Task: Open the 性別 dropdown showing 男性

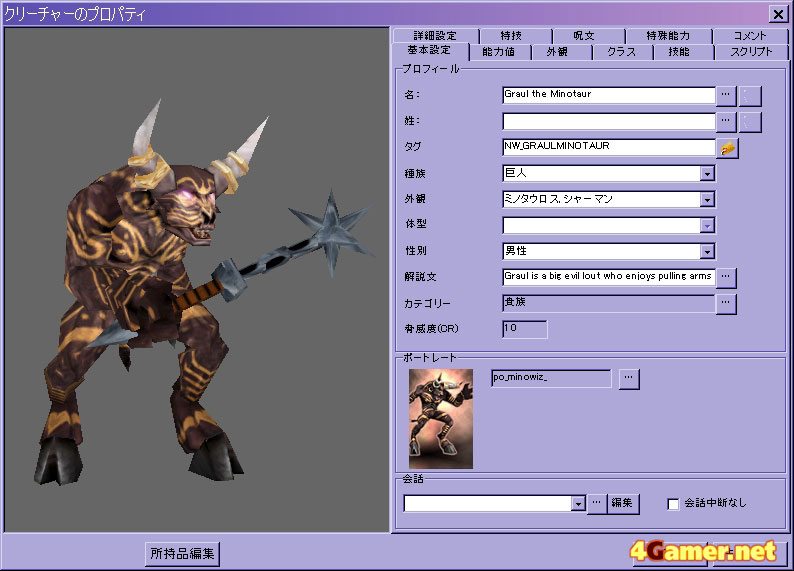Action: pos(707,251)
